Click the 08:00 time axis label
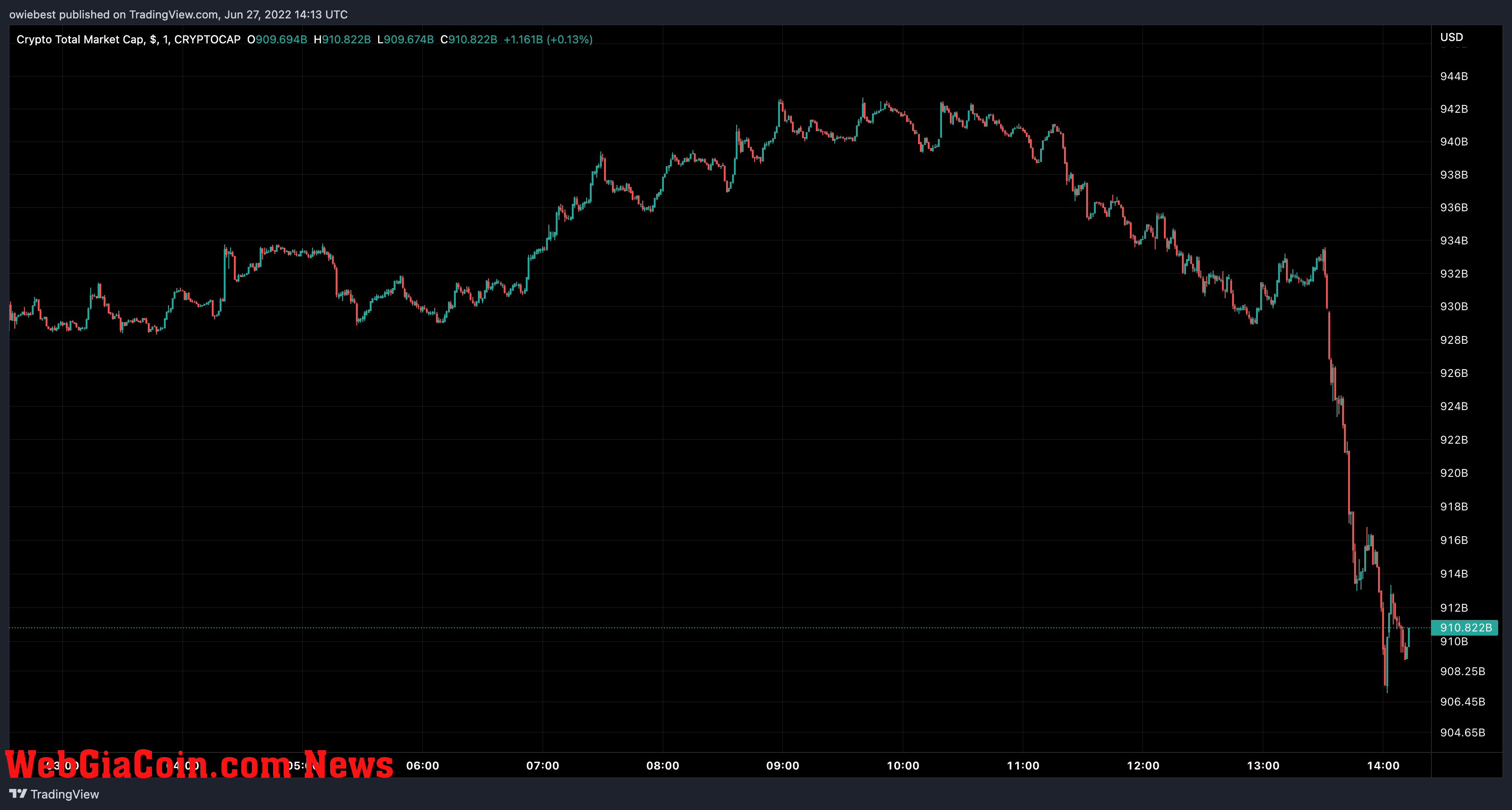 tap(663, 765)
